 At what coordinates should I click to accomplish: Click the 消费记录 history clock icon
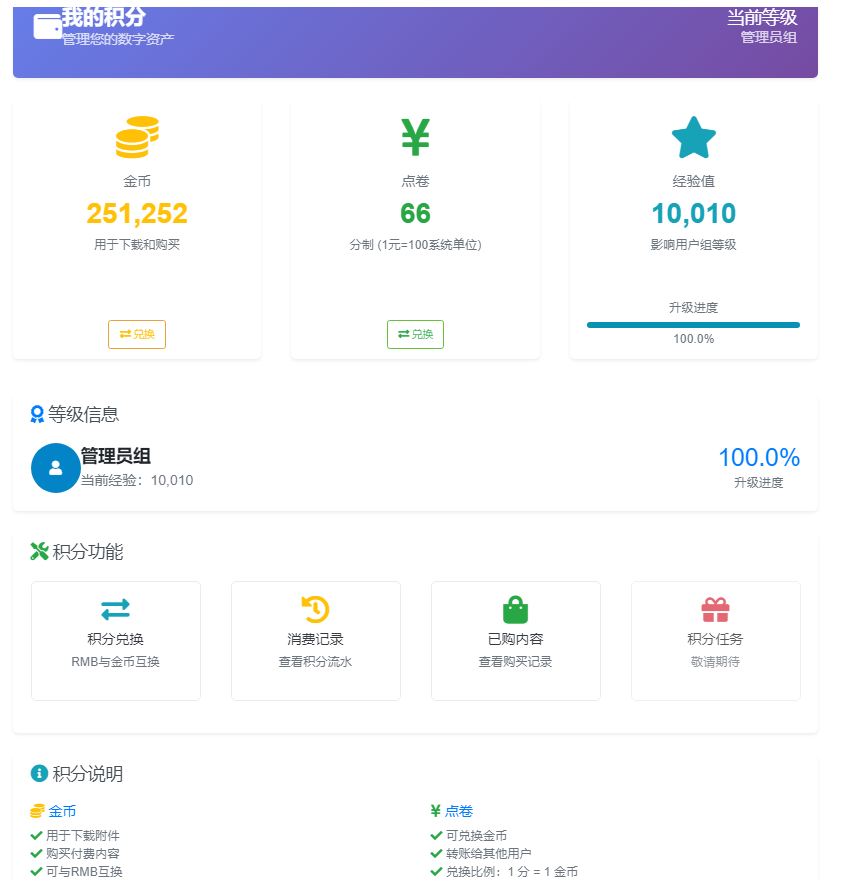315,608
